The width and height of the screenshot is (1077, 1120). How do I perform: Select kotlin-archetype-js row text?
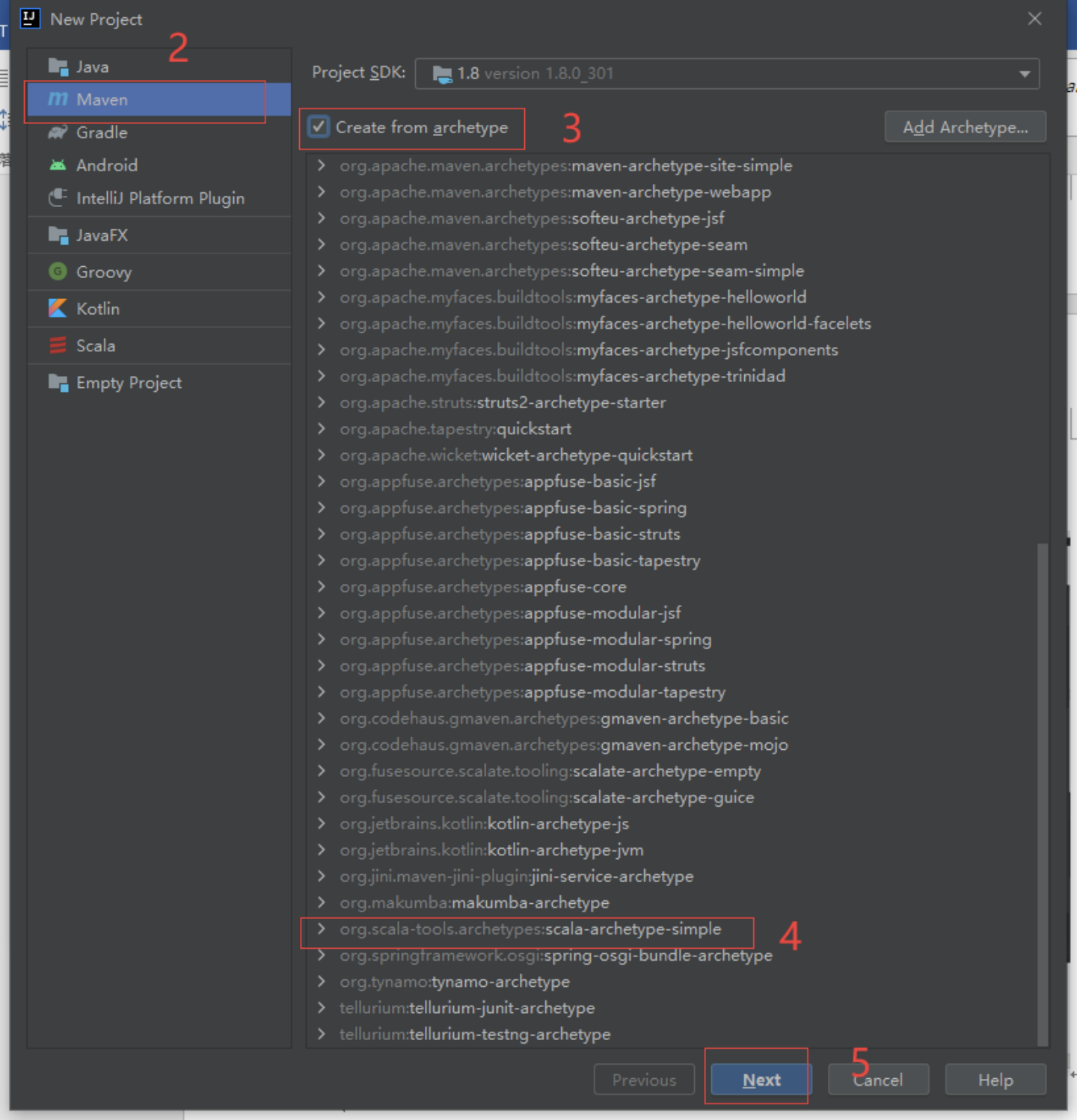484,824
